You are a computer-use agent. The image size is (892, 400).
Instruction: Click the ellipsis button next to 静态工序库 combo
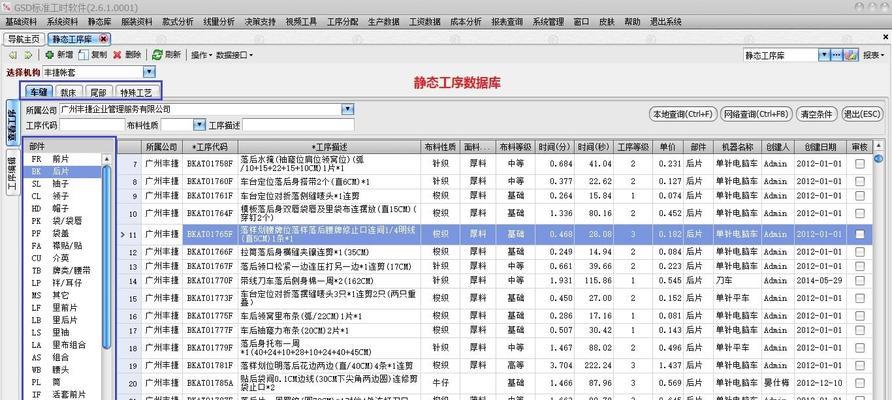pos(836,55)
